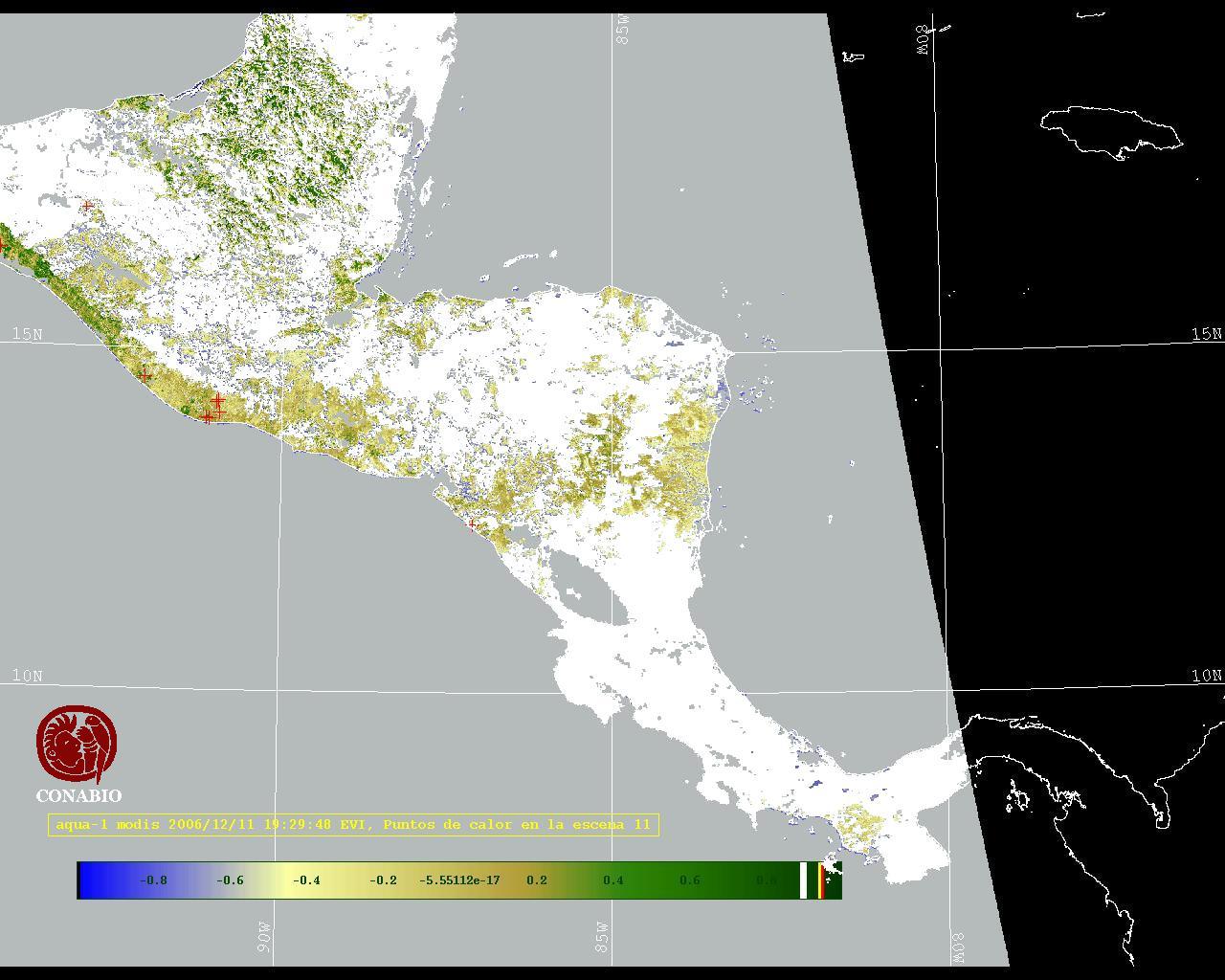Click the 10N latitude label on the right edge

coord(1206,676)
